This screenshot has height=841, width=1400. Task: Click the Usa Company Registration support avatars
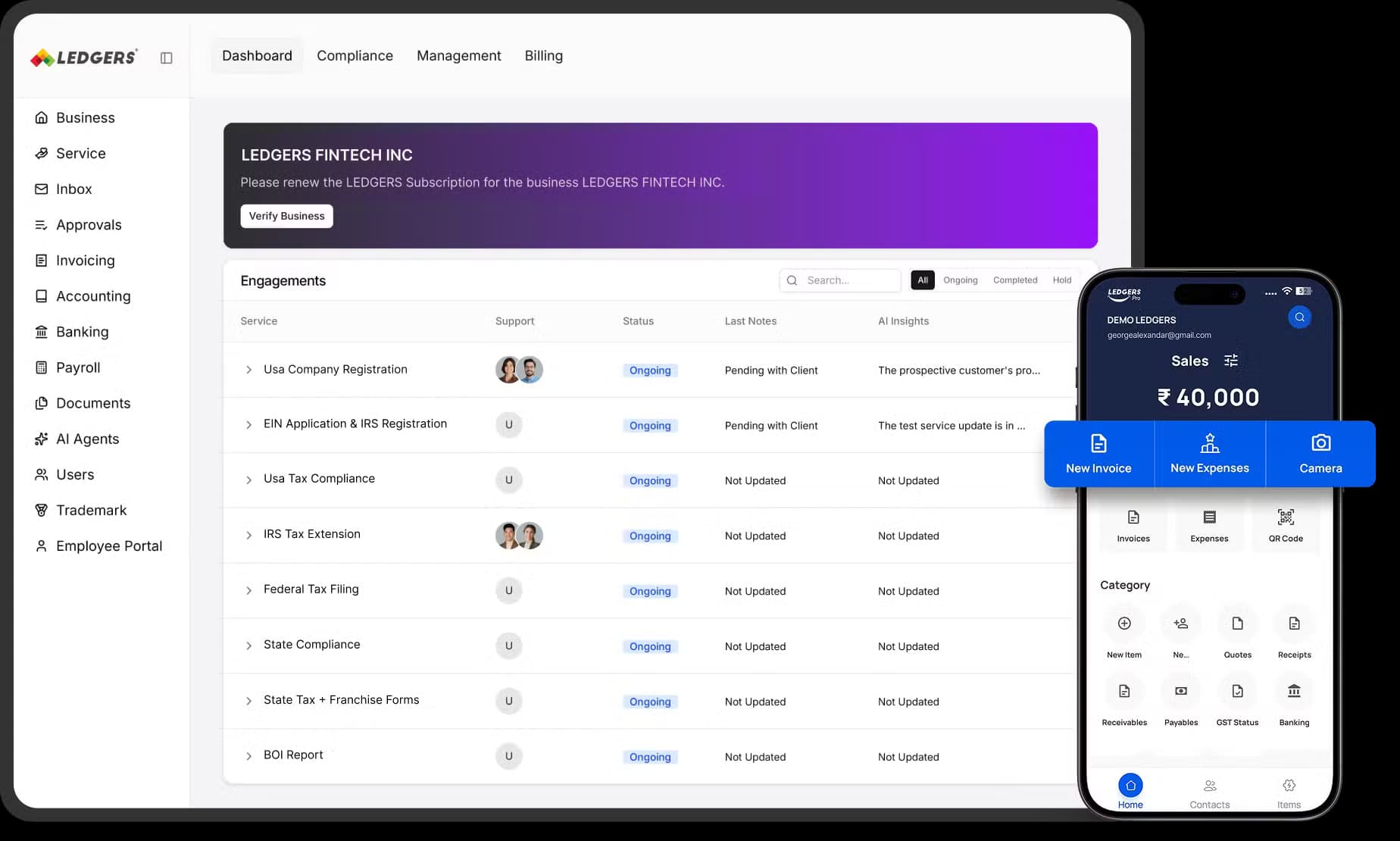[x=519, y=370]
